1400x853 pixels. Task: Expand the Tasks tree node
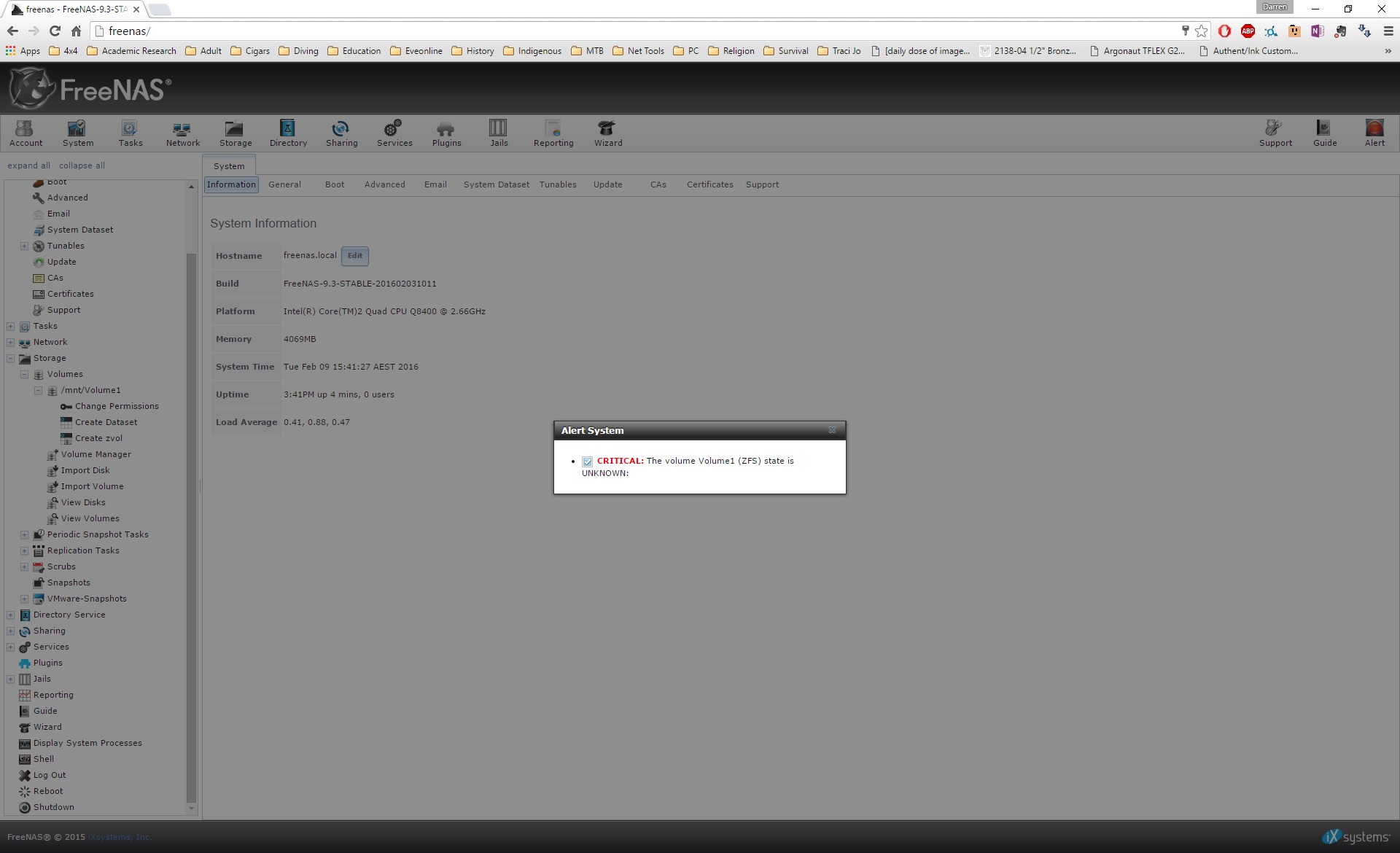pos(10,326)
